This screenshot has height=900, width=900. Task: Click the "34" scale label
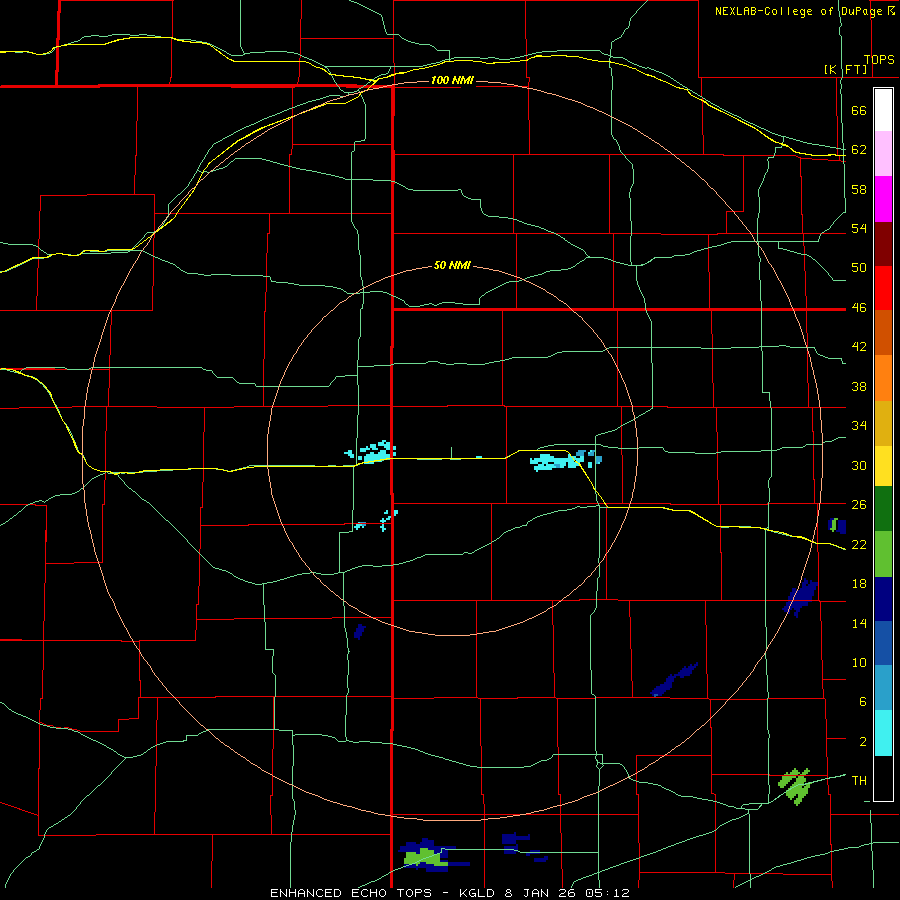point(859,426)
